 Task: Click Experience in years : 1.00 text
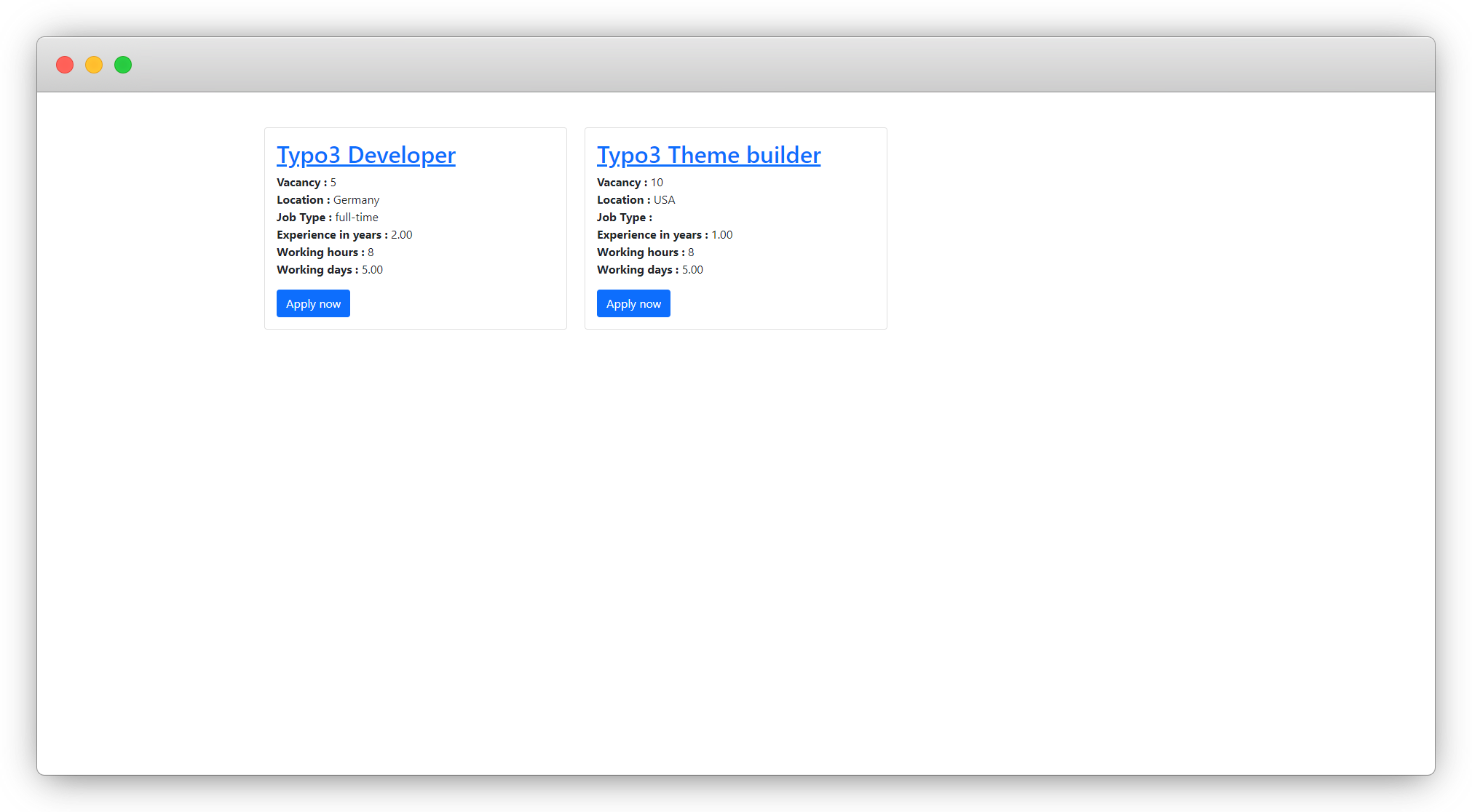click(665, 235)
